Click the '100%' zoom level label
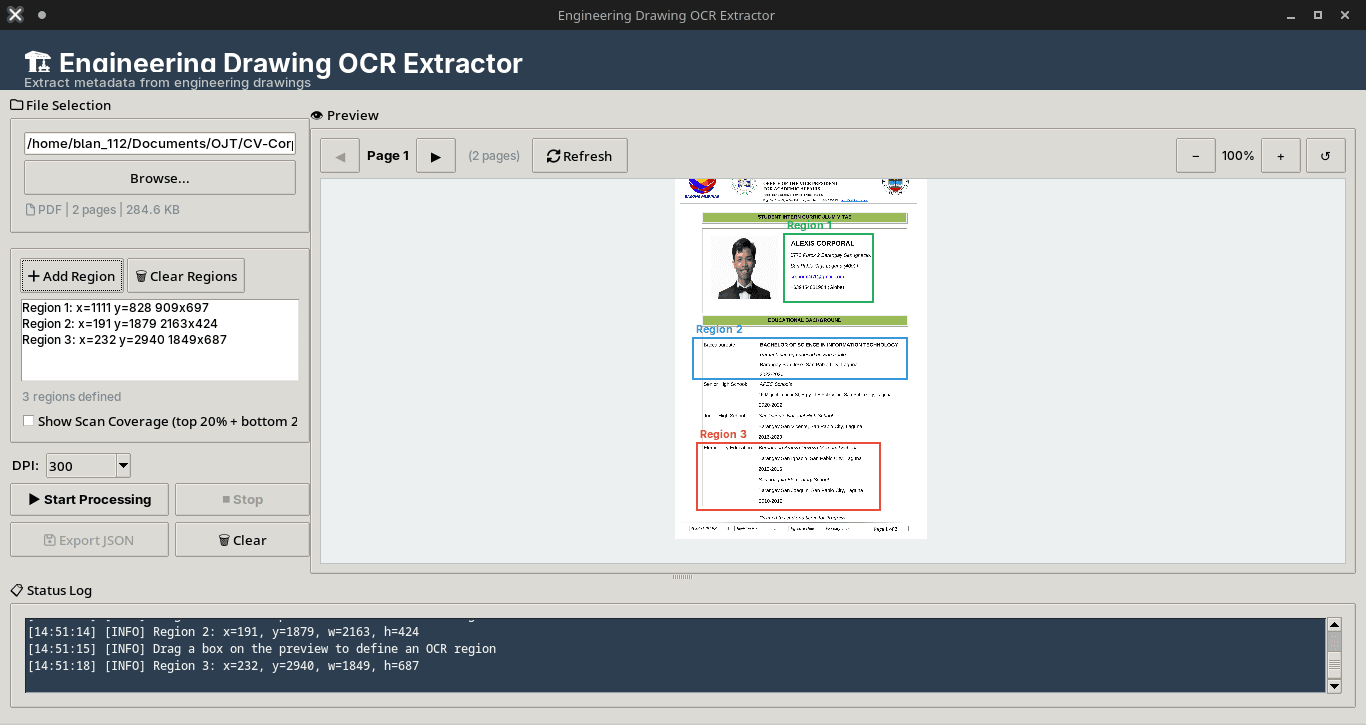The image size is (1366, 725). tap(1238, 156)
